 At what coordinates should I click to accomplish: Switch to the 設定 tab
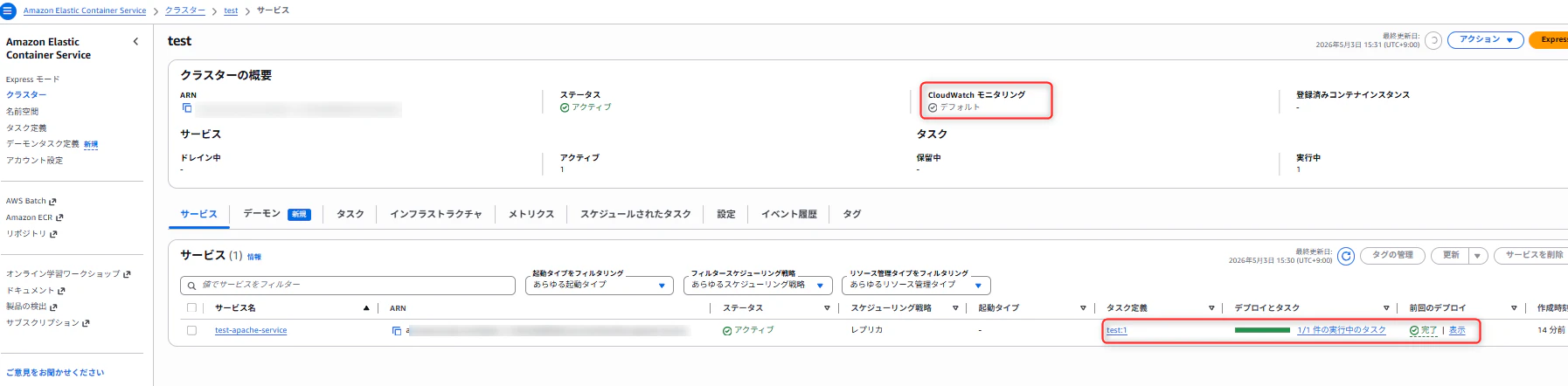click(726, 214)
